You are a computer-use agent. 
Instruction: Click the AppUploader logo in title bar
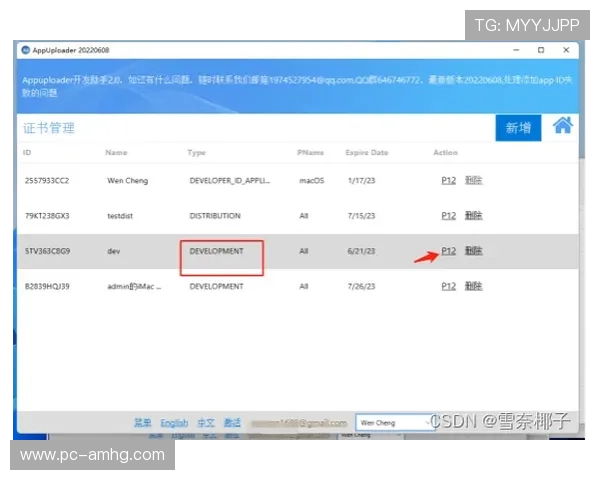click(x=25, y=50)
